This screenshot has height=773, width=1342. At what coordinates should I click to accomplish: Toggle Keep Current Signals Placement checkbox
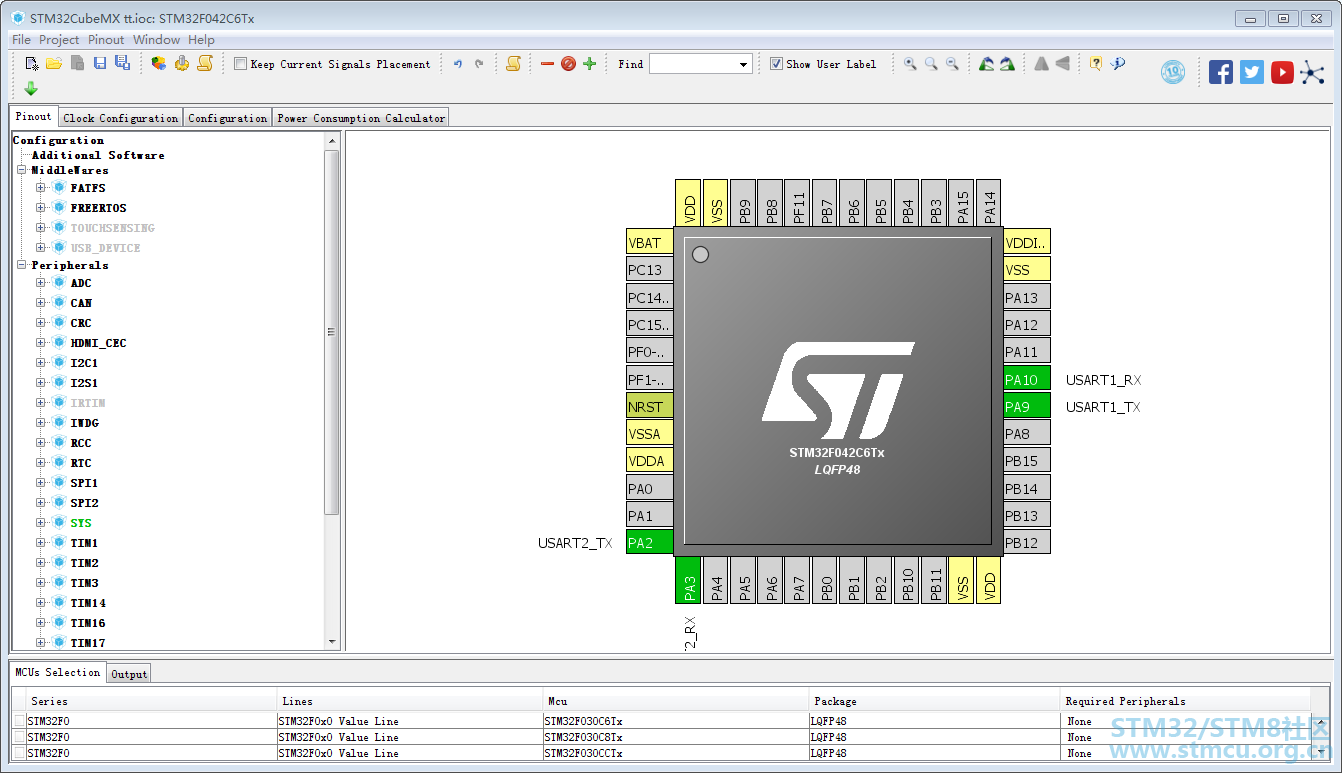[x=240, y=64]
